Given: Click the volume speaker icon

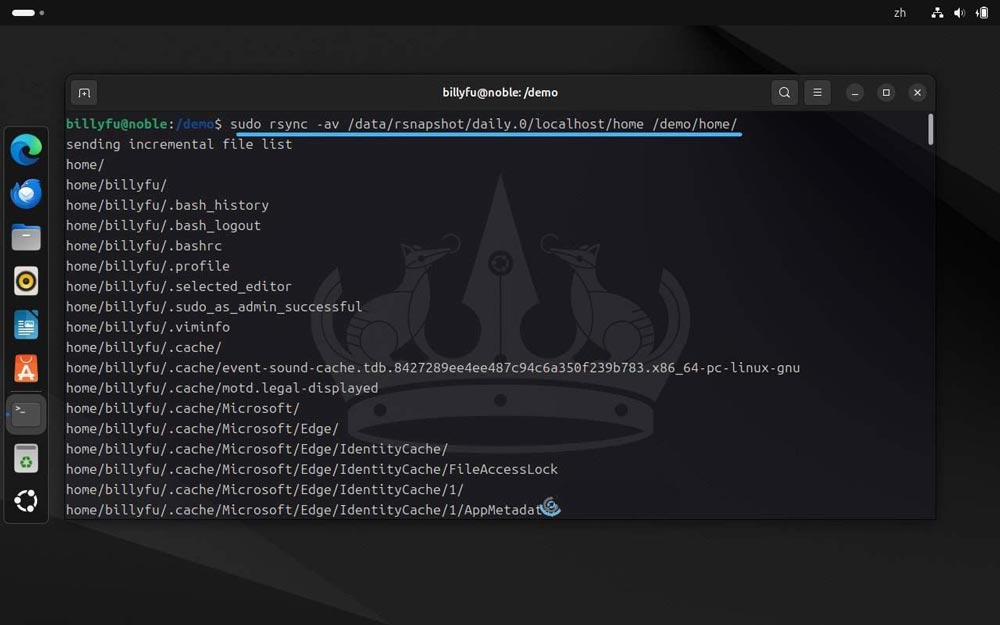Looking at the screenshot, I should tap(959, 13).
